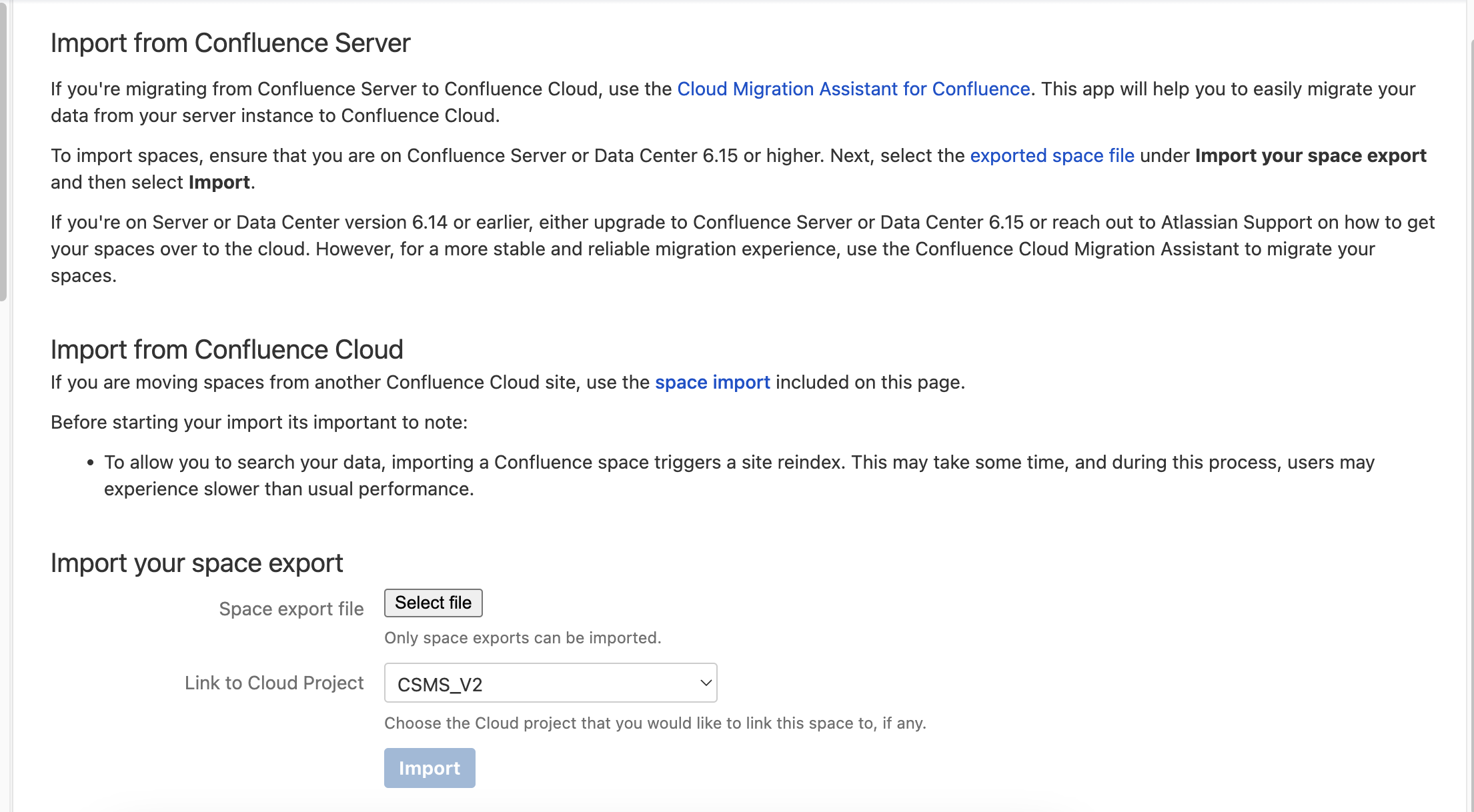Click the Select file button
The height and width of the screenshot is (812, 1474).
pos(433,603)
